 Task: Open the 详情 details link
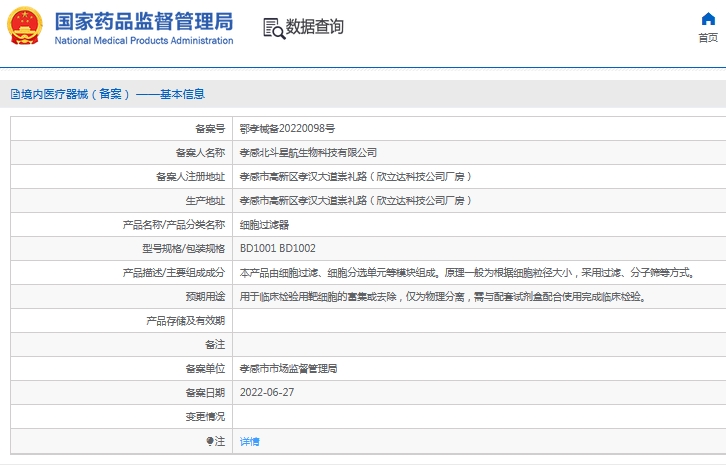[250, 441]
